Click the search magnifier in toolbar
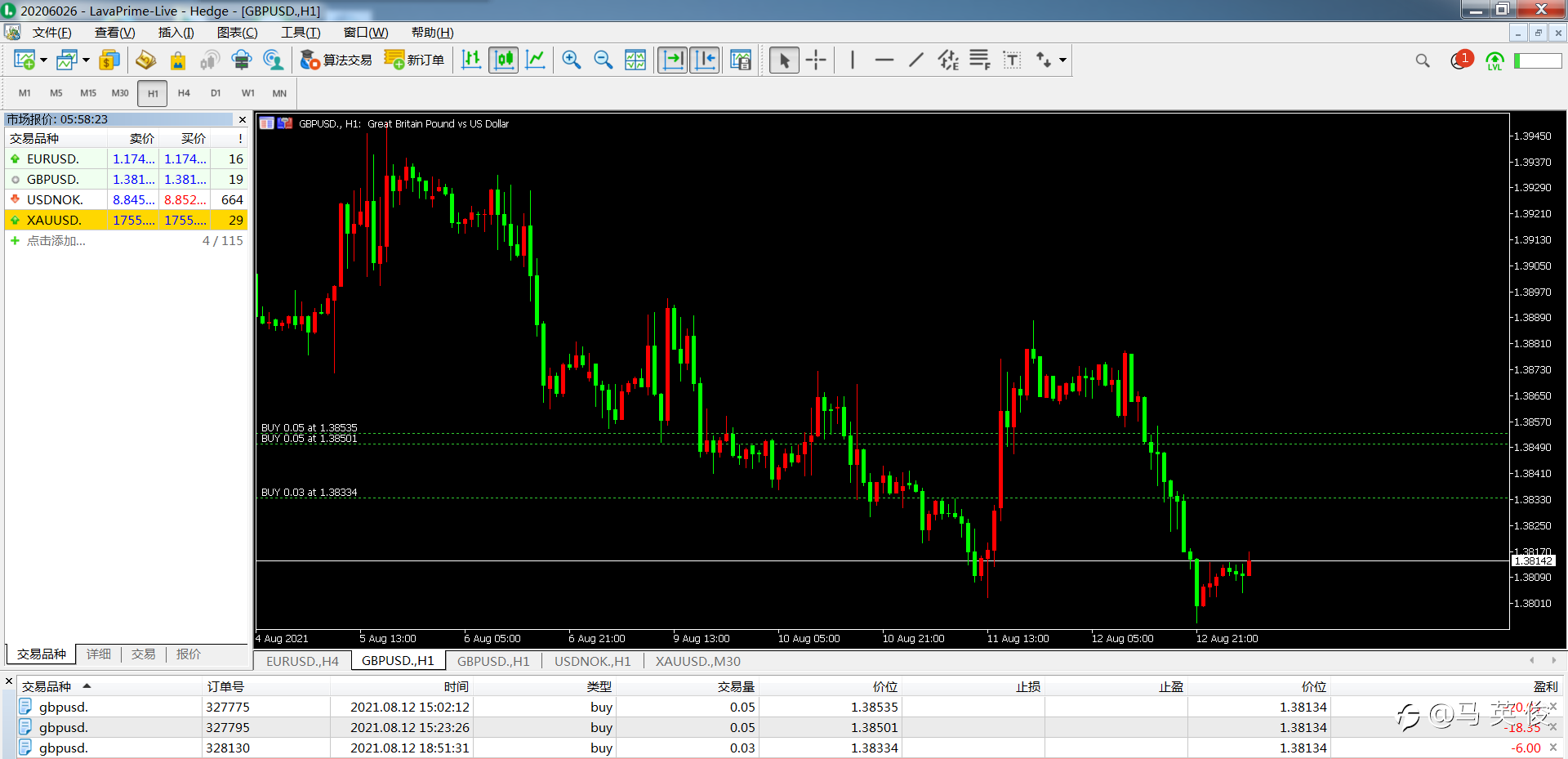The width and height of the screenshot is (1568, 759). point(1423,60)
